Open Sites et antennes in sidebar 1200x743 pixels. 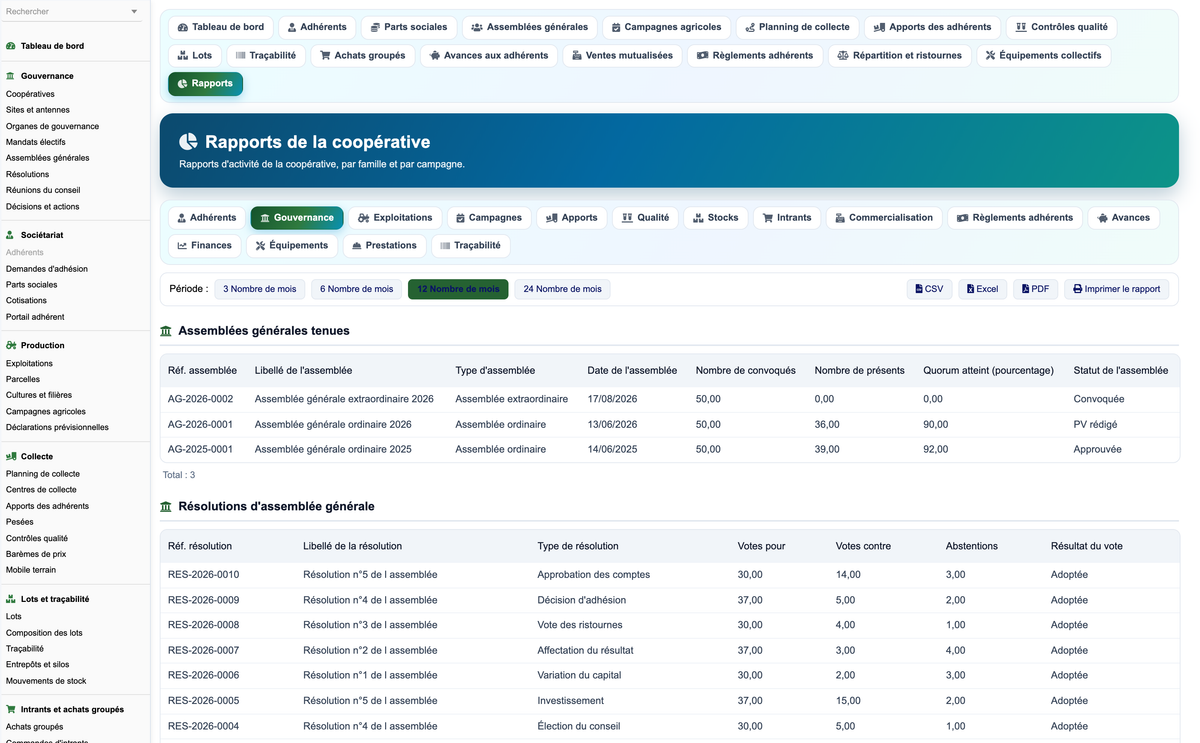[x=38, y=110]
